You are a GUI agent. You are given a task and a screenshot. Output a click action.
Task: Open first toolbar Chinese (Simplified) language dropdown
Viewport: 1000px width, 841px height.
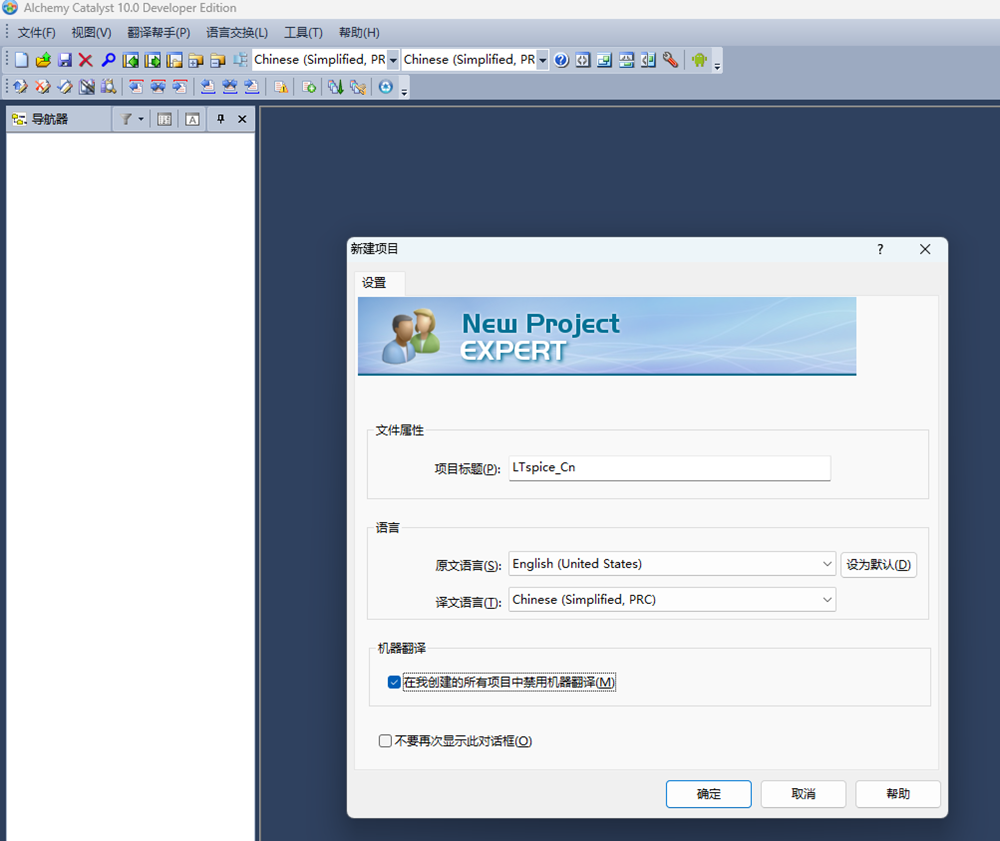coord(393,60)
